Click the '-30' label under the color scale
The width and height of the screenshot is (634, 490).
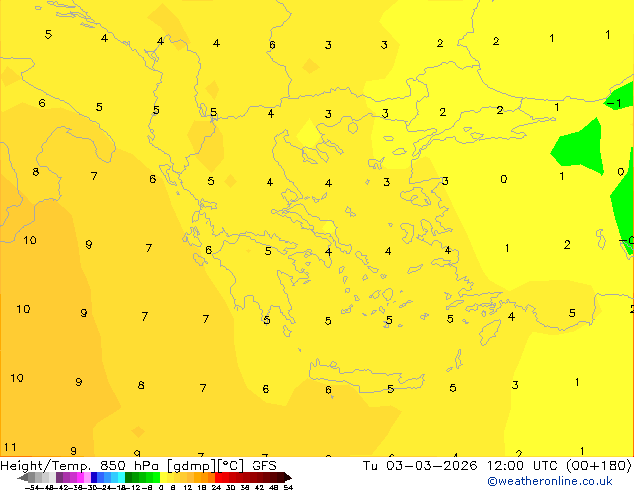(89, 487)
